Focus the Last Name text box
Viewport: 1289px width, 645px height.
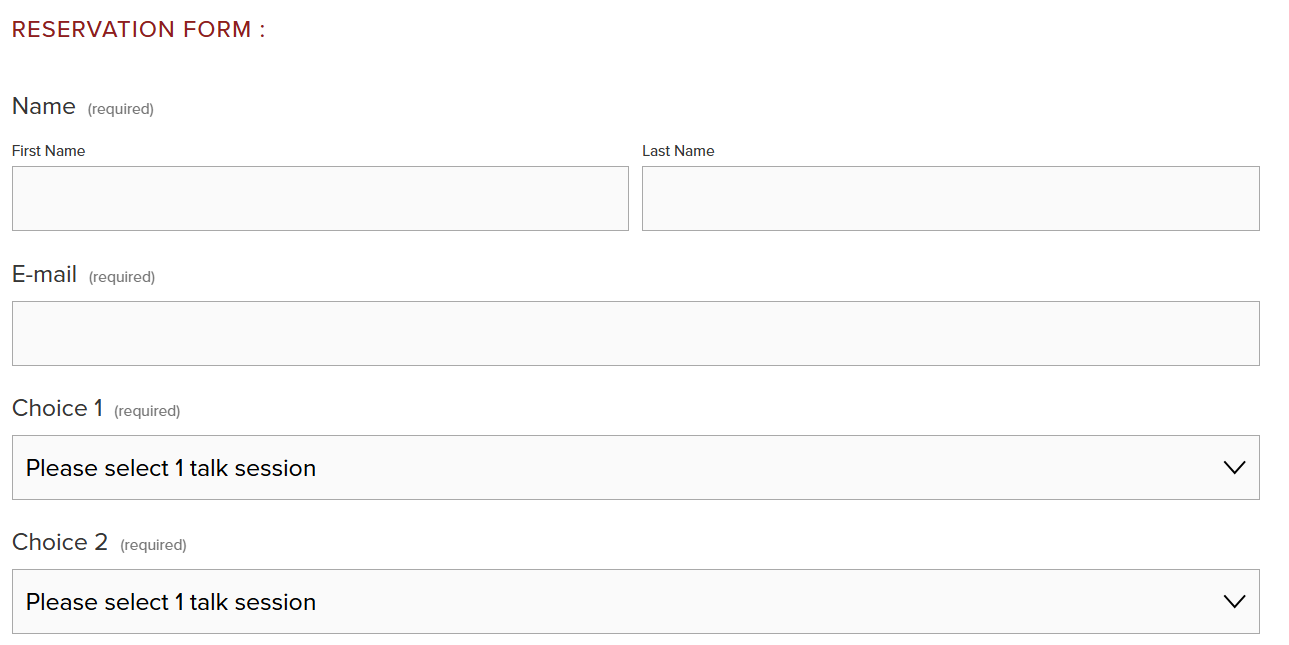(x=950, y=198)
